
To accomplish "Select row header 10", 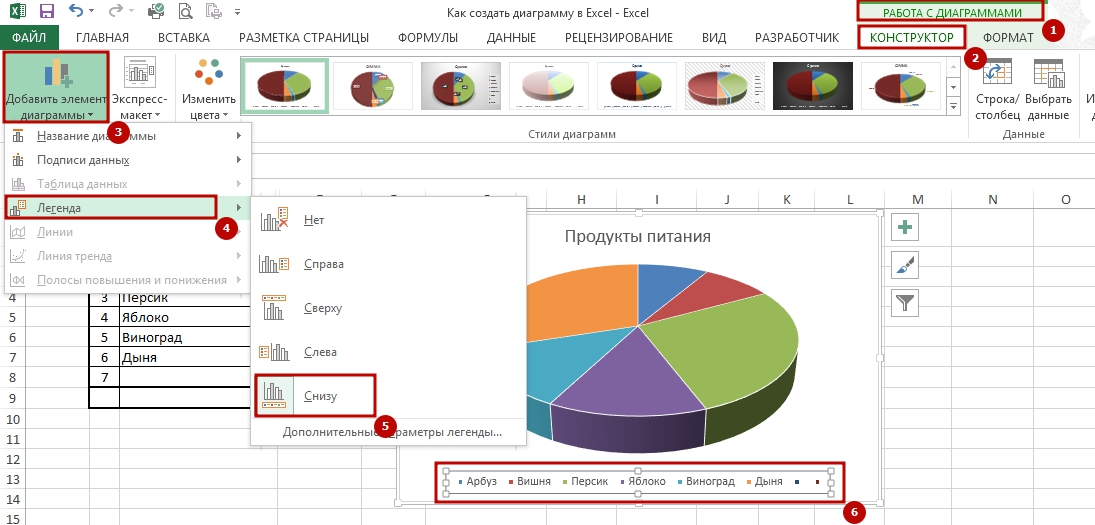I will (12, 419).
